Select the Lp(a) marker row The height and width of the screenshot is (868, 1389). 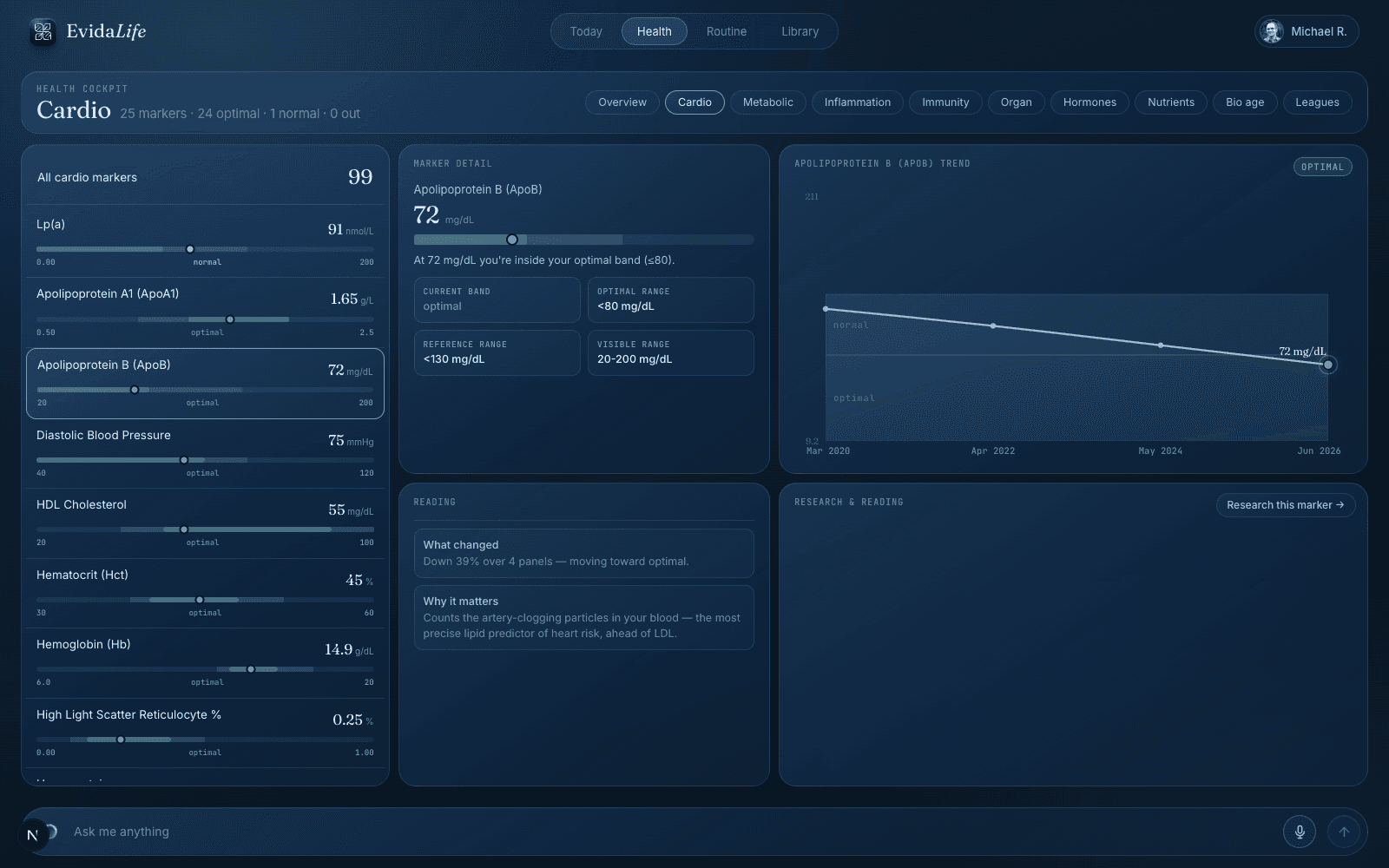point(205,242)
